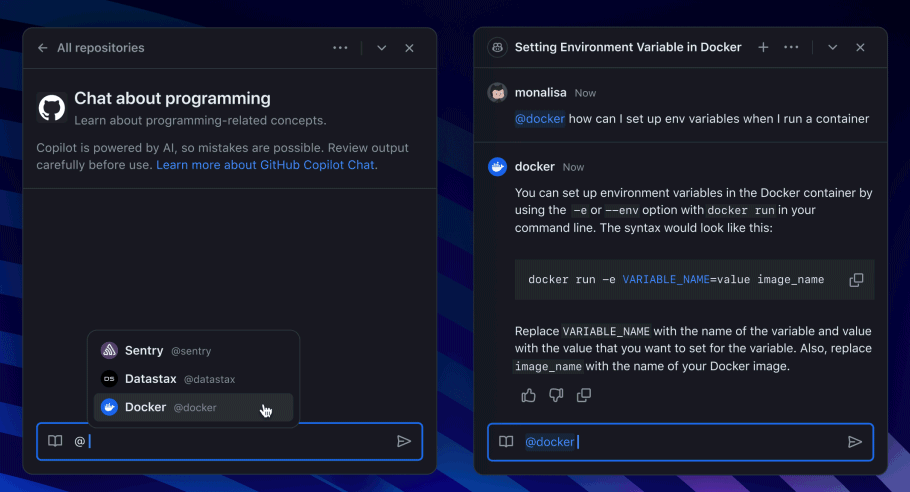Image resolution: width=910 pixels, height=492 pixels.
Task: Close the Setting Environment Variable chat panel
Action: 860,48
